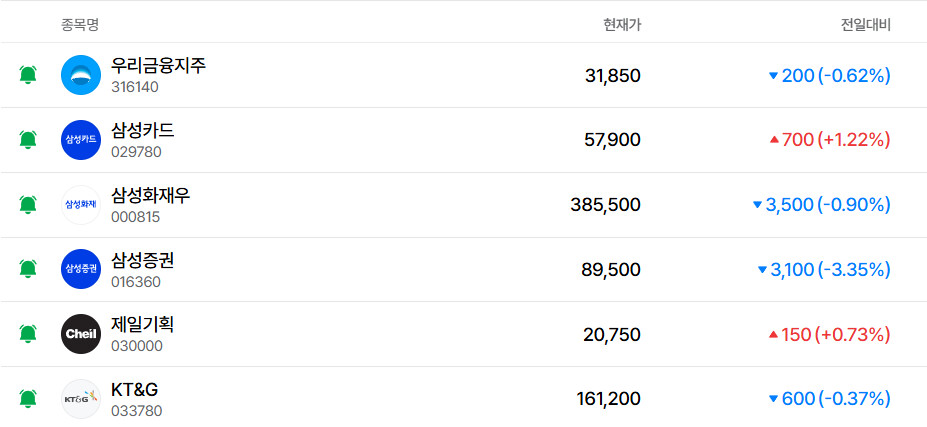Click the KT&G current price 161,200
This screenshot has height=427, width=927.
pos(608,399)
